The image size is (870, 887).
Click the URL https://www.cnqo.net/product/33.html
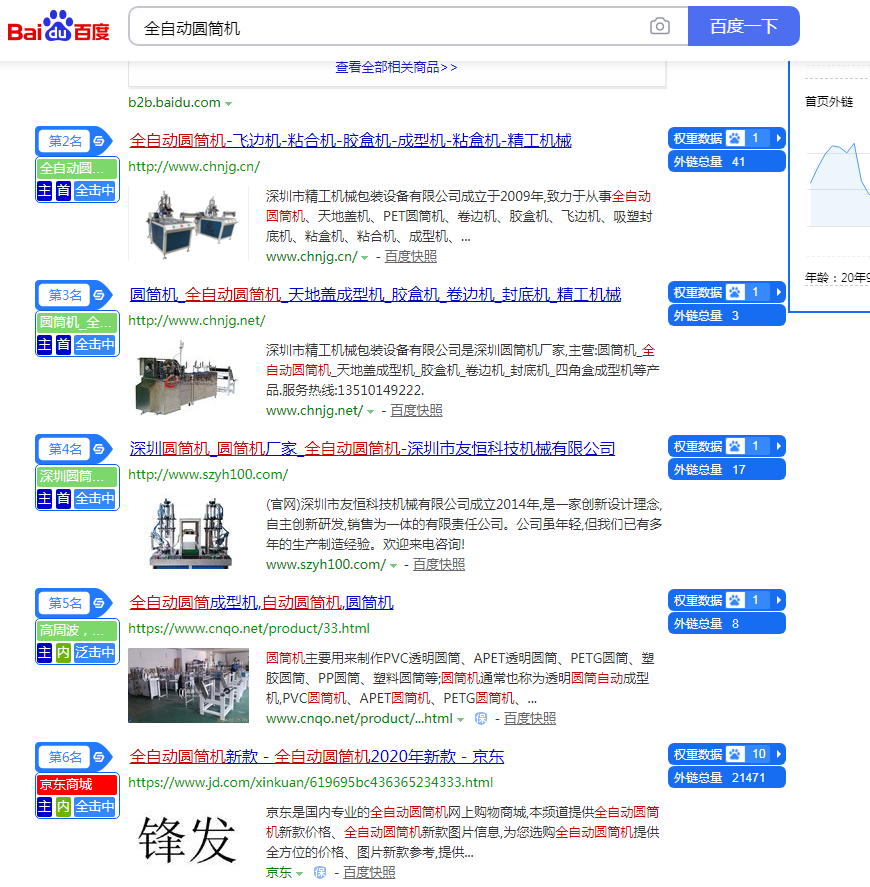tap(249, 628)
